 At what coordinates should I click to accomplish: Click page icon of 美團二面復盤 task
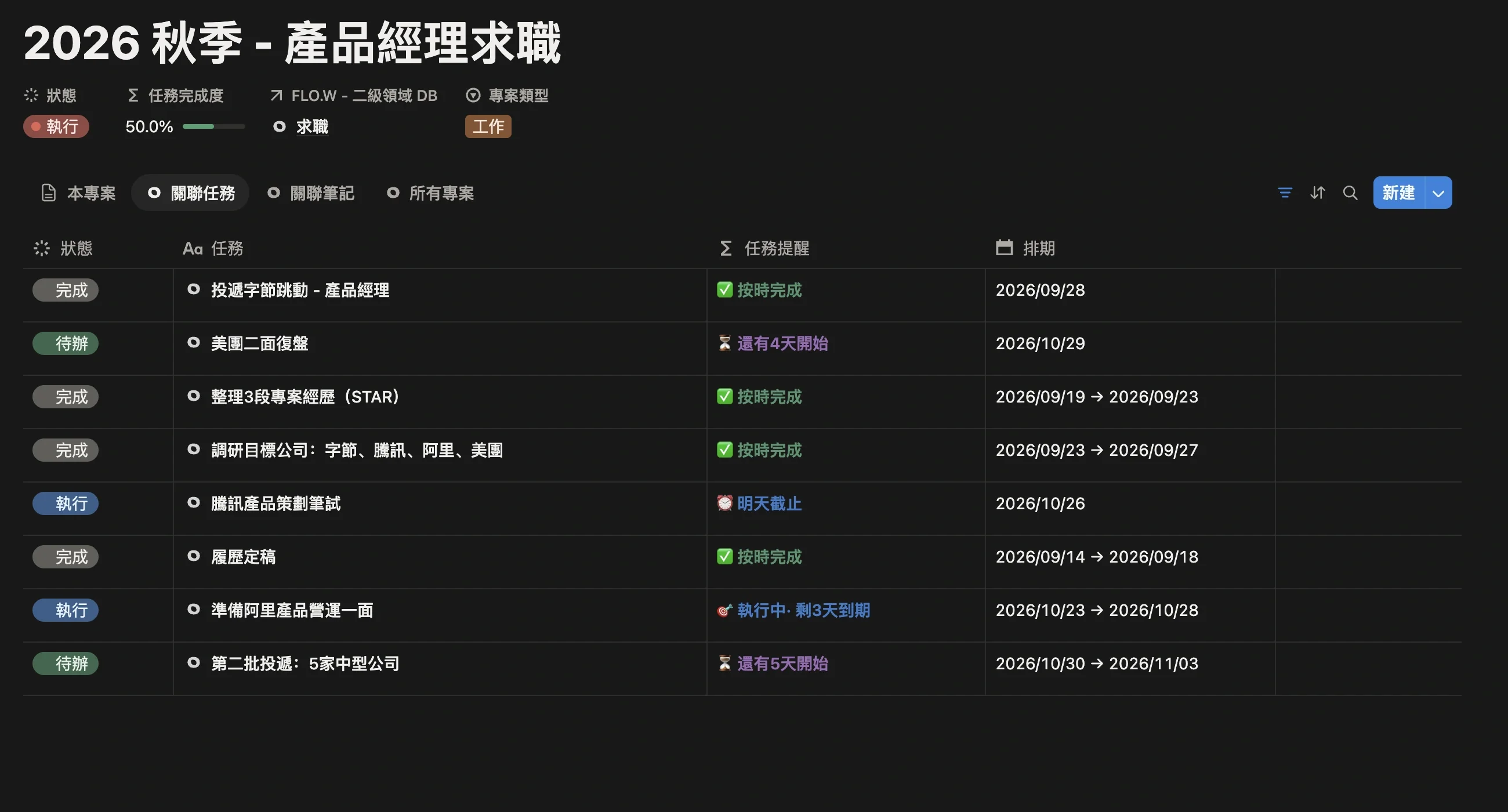(194, 342)
